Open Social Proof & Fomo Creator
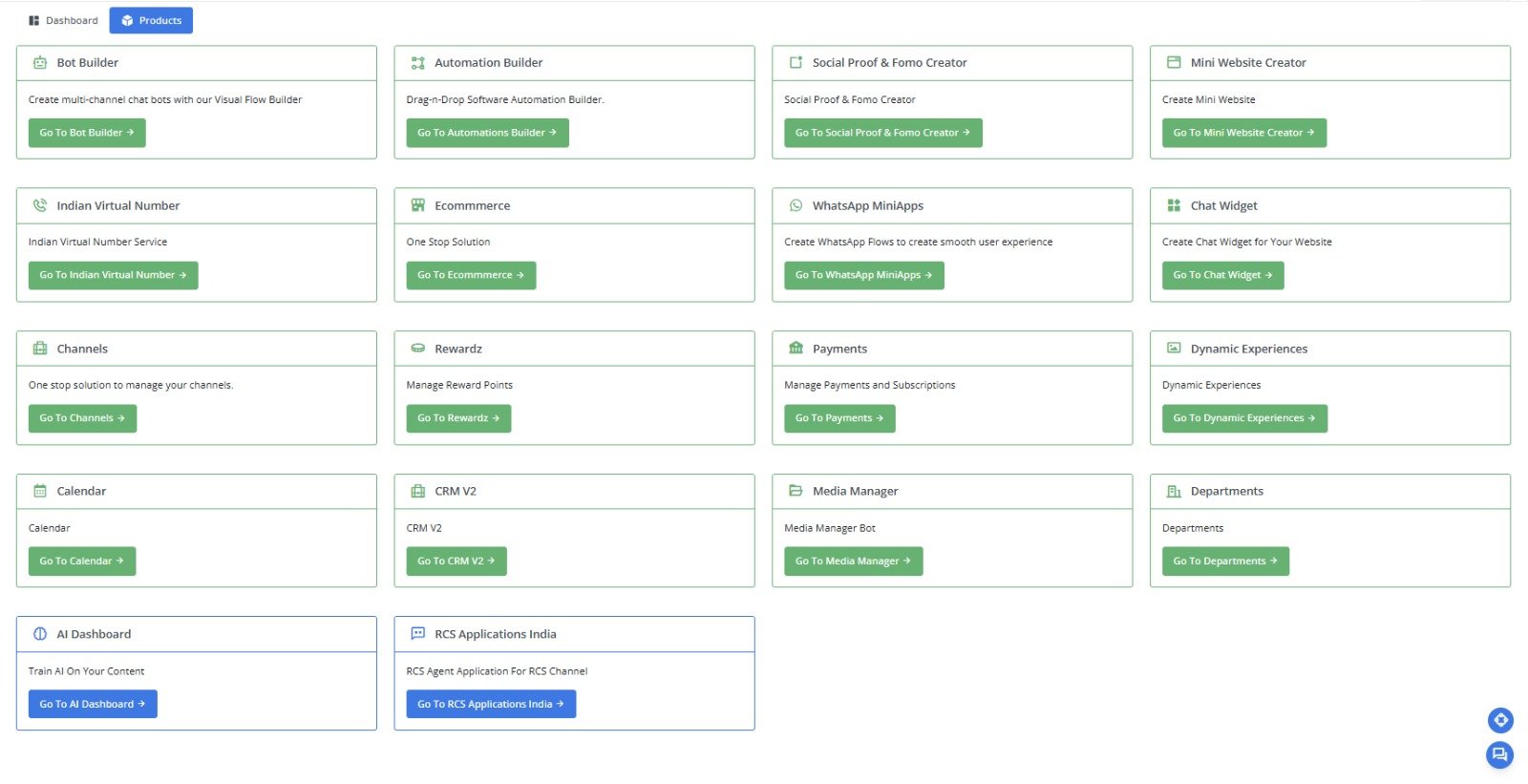This screenshot has height=784, width=1528. (x=881, y=133)
